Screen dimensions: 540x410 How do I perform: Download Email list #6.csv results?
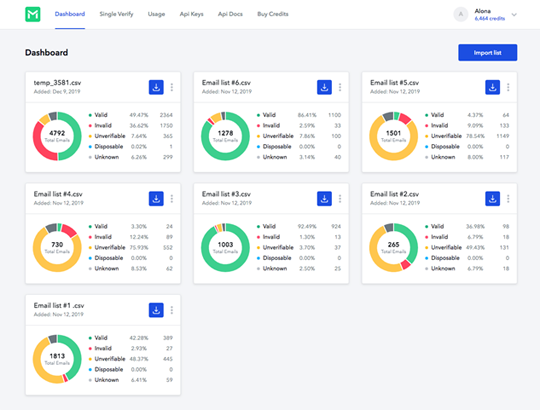pos(324,87)
